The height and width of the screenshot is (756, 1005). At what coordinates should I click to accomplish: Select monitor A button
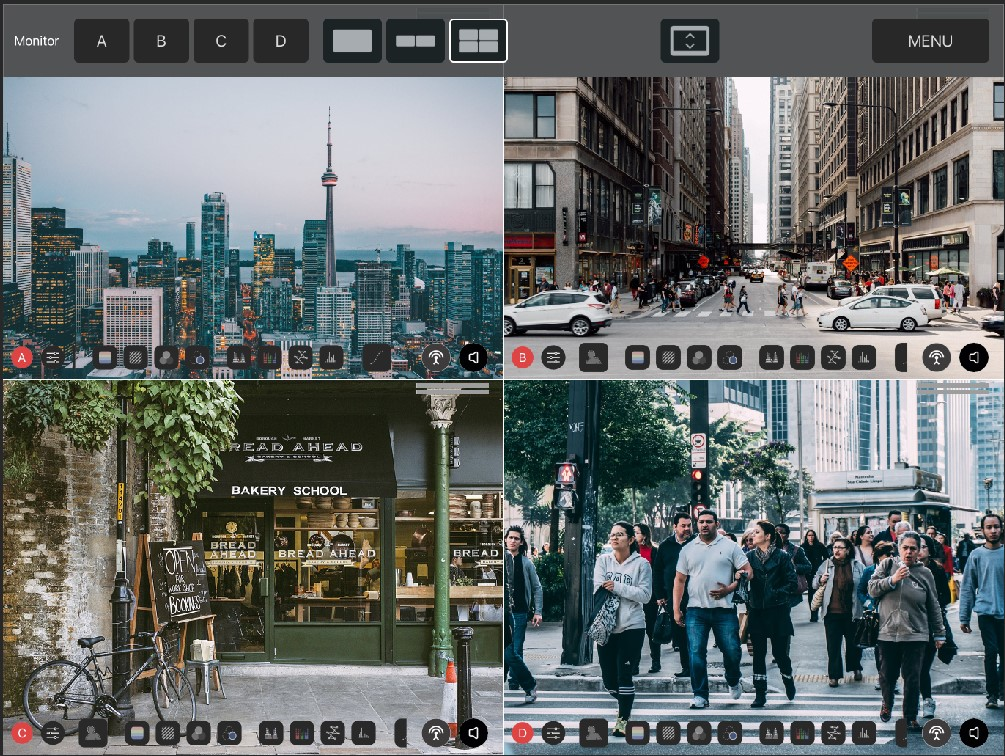[101, 41]
